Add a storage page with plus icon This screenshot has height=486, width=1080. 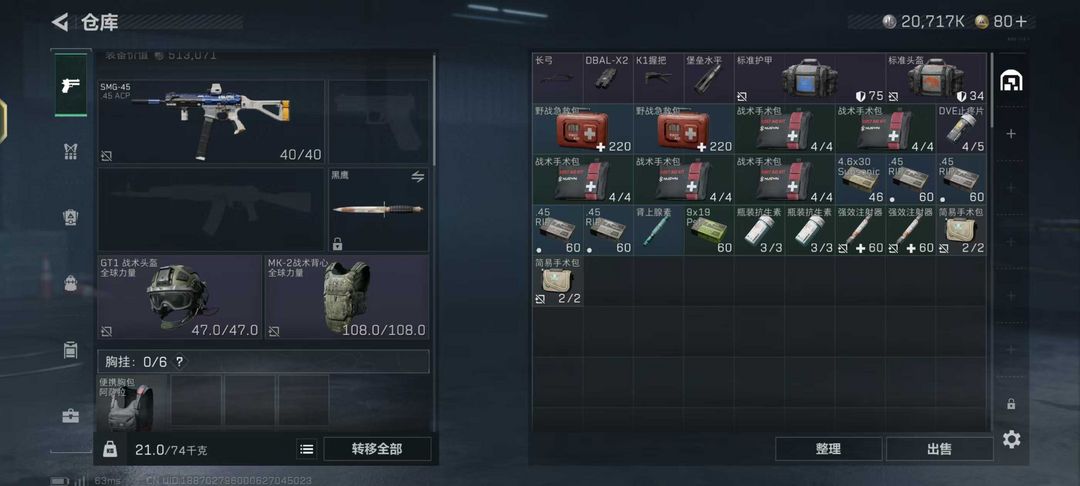(x=1010, y=134)
